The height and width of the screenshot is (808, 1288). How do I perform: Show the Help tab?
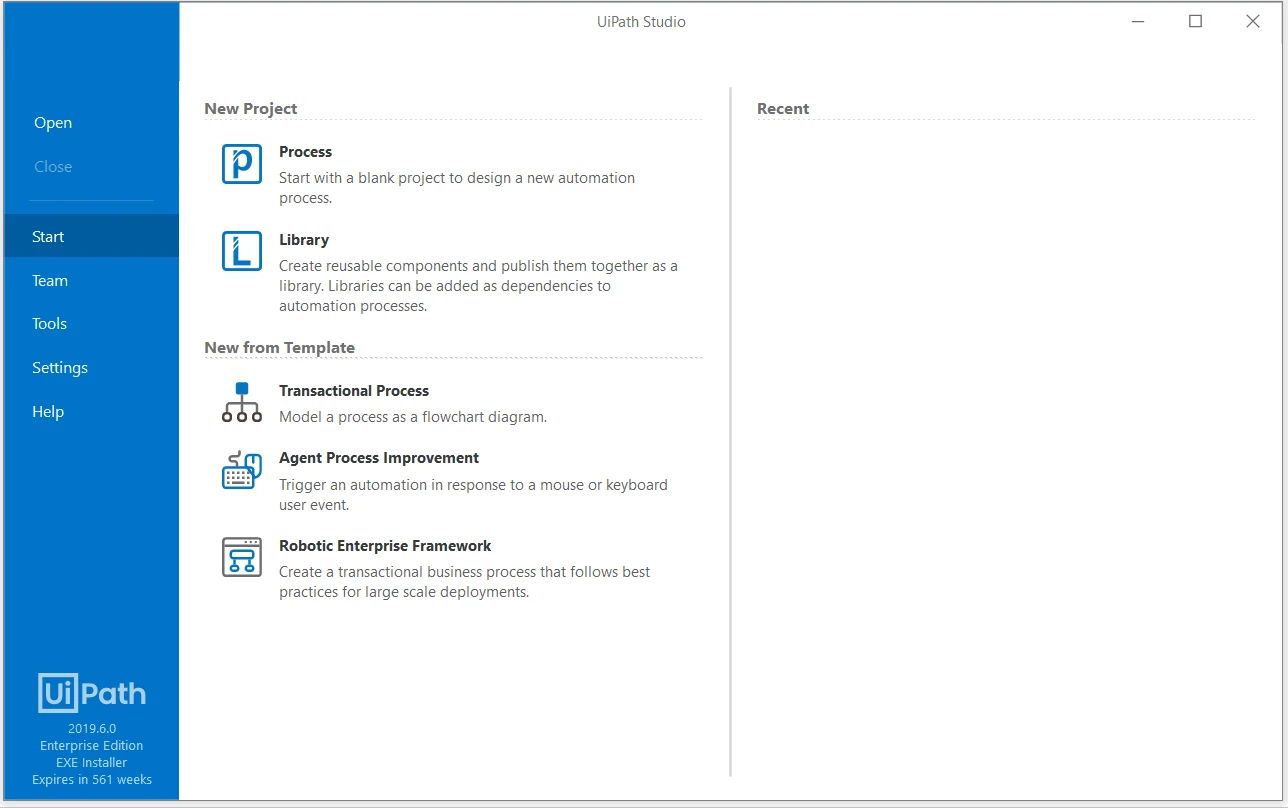click(48, 412)
